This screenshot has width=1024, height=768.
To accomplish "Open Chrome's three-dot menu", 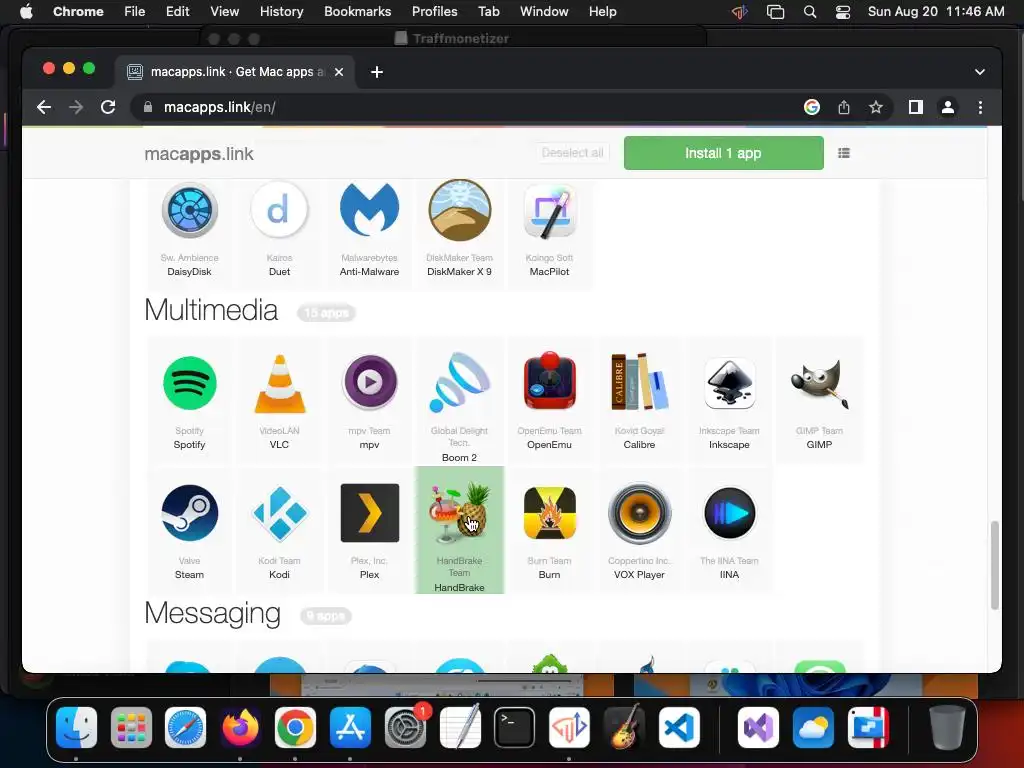I will pos(980,107).
